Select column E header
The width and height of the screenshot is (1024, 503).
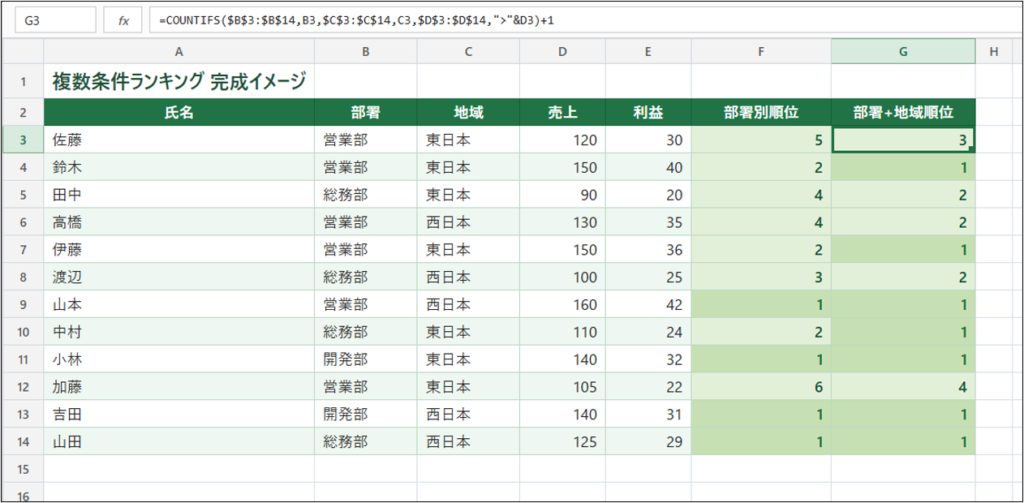pos(648,52)
